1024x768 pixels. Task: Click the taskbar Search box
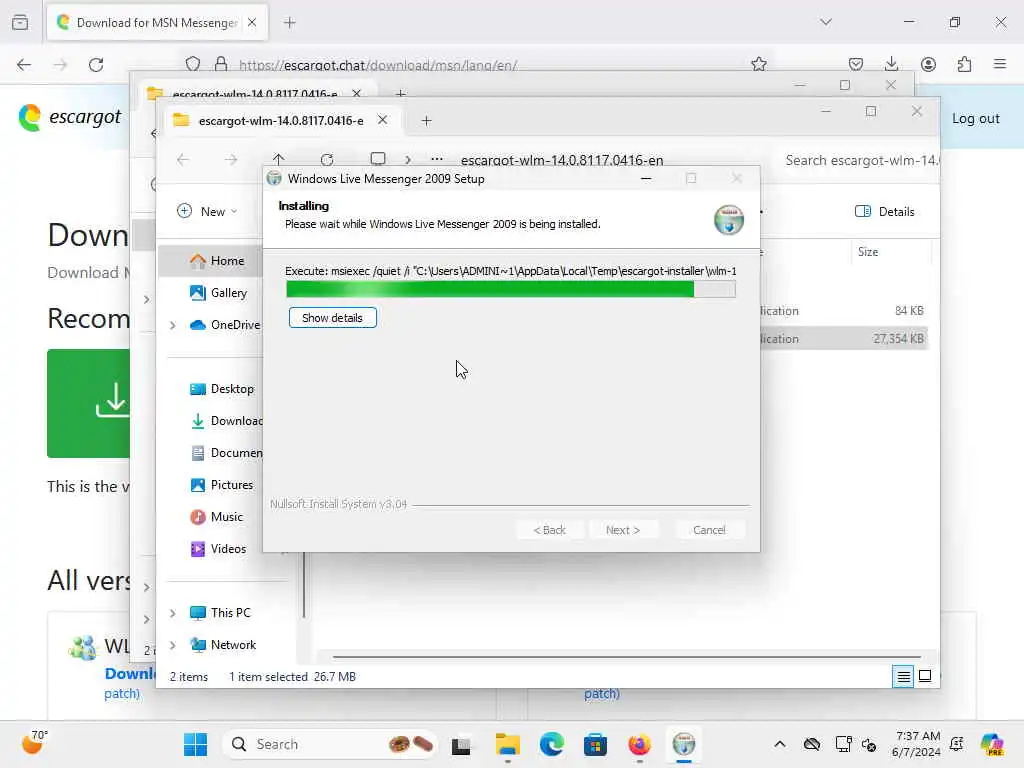[330, 744]
